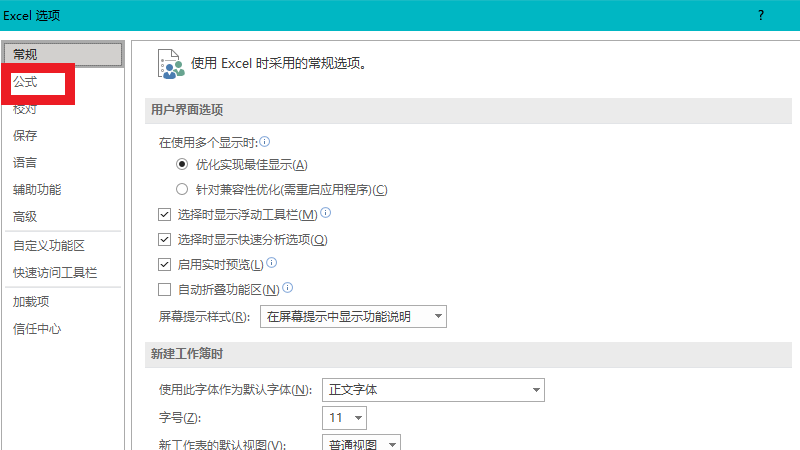Image resolution: width=800 pixels, height=450 pixels.
Task: Select the 针对兼容性优化 radio button
Action: click(x=182, y=189)
